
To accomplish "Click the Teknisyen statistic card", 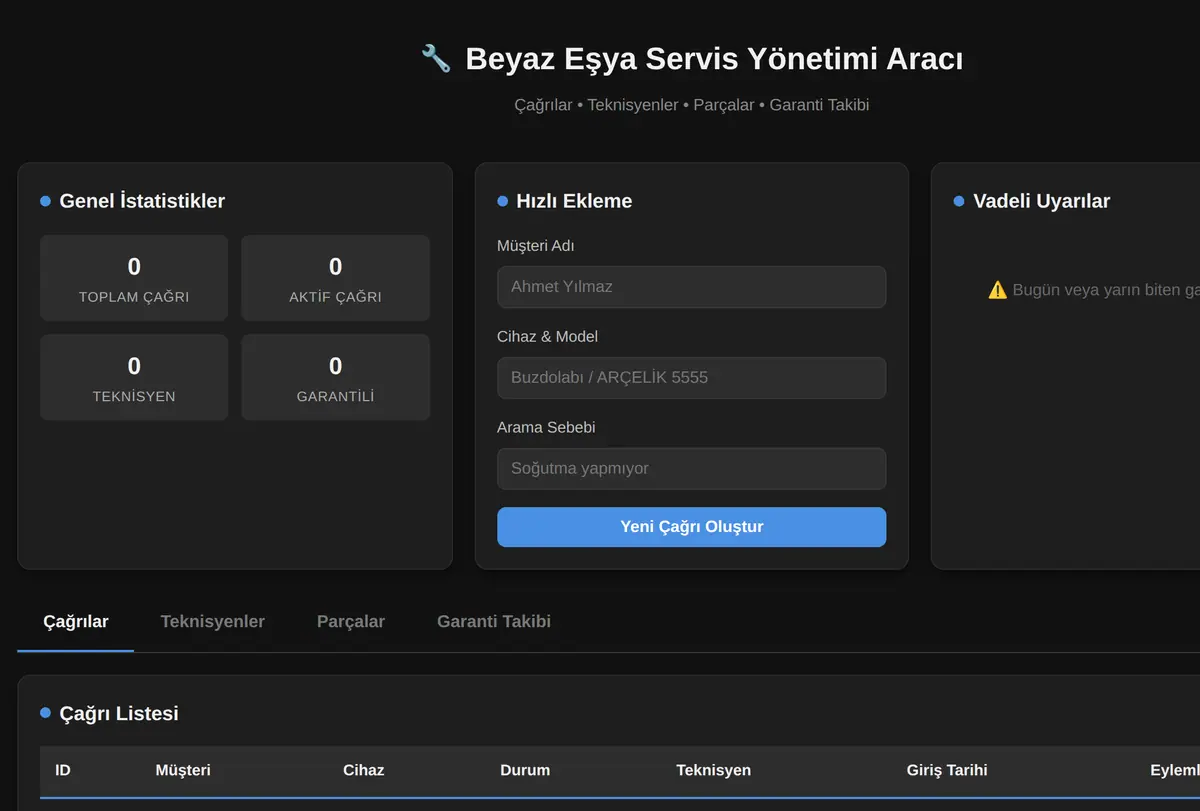I will tap(134, 377).
